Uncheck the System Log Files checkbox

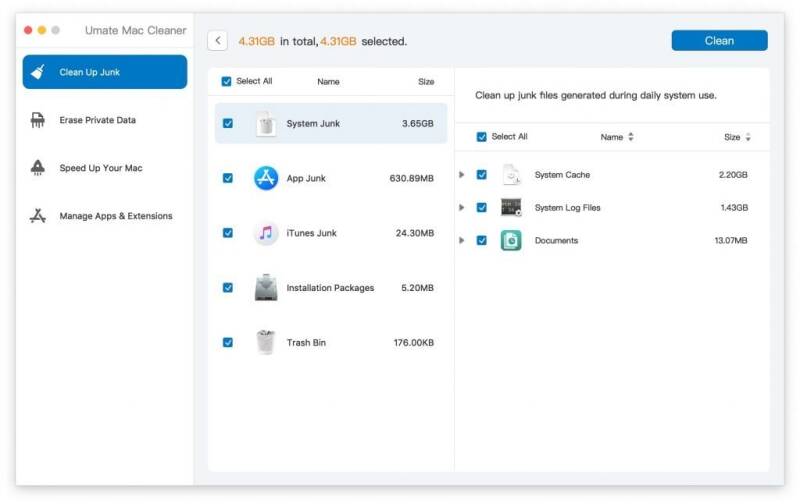482,208
